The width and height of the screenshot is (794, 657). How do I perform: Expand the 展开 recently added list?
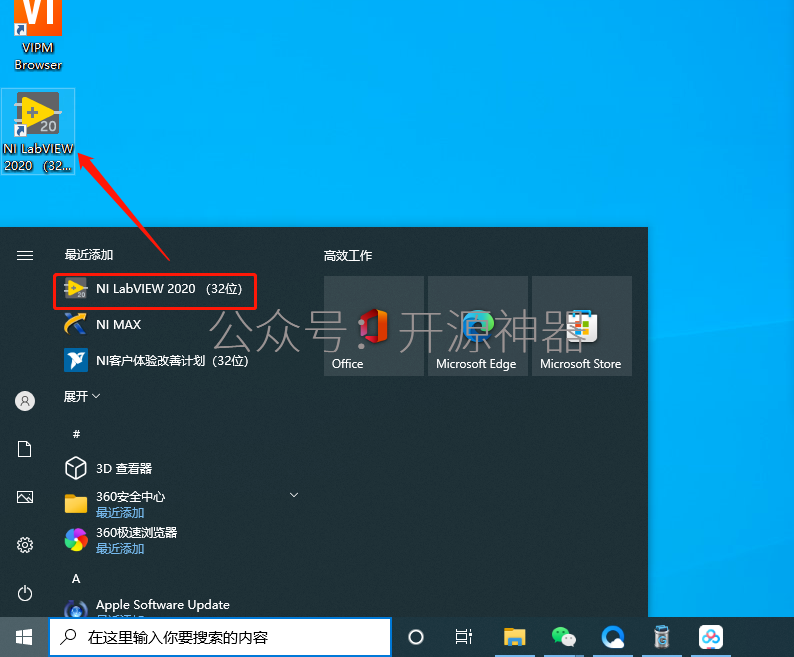tap(82, 396)
